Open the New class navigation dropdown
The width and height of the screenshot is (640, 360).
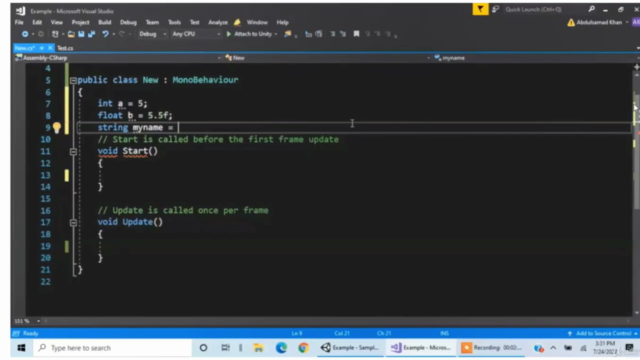click(327, 58)
